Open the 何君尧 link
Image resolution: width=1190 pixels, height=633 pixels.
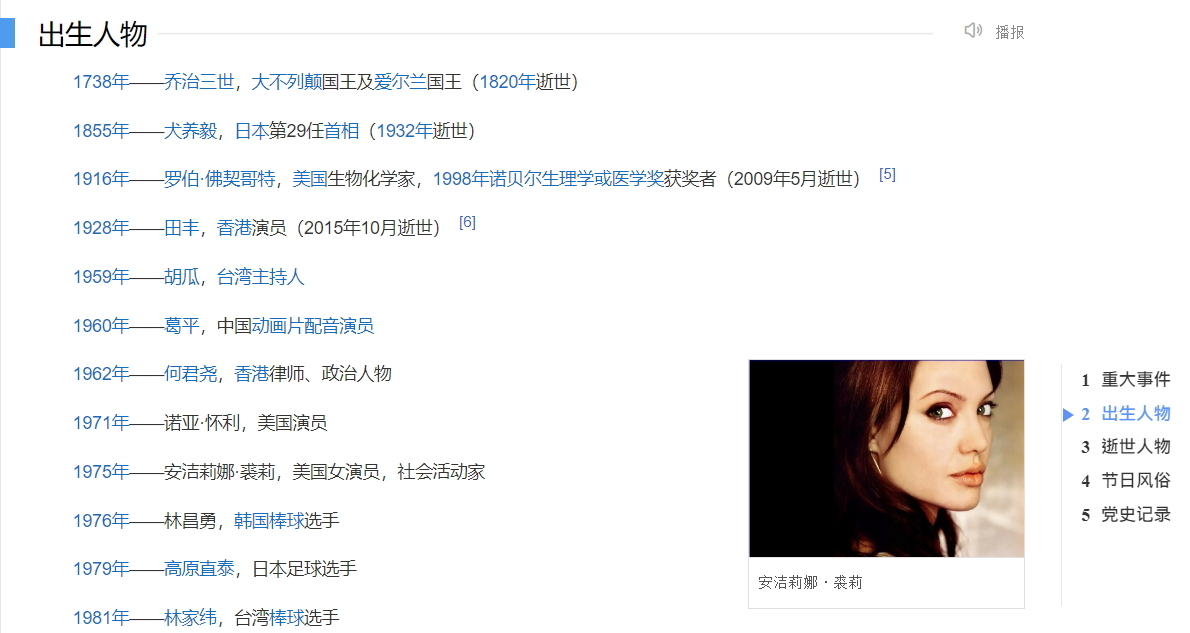pos(190,373)
